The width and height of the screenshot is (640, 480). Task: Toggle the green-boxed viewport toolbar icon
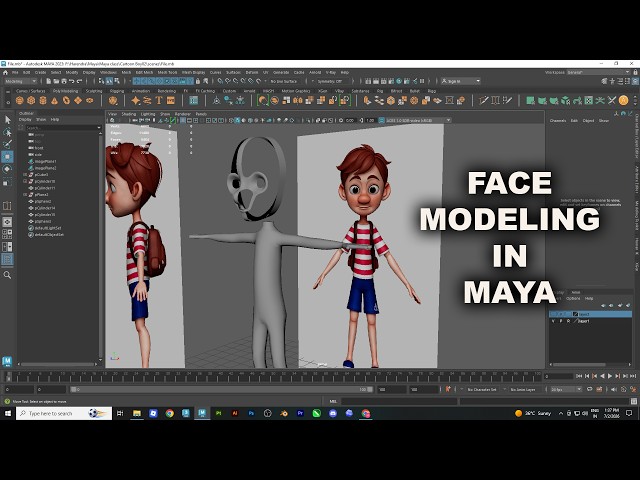tap(173, 120)
